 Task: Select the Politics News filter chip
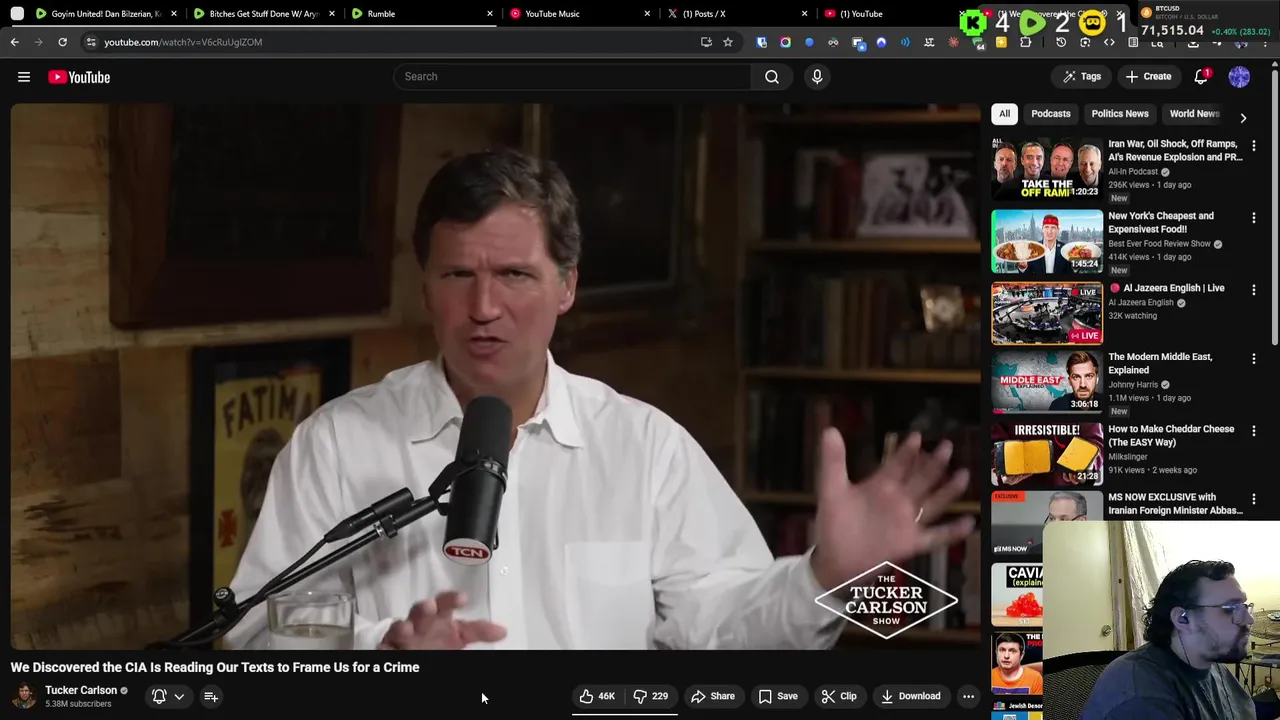1120,114
